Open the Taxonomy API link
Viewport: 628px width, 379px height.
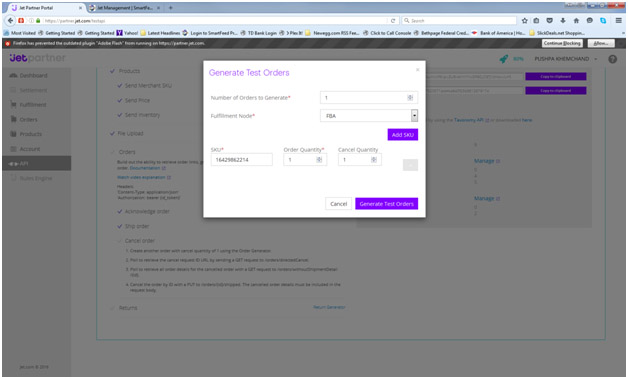[469, 120]
